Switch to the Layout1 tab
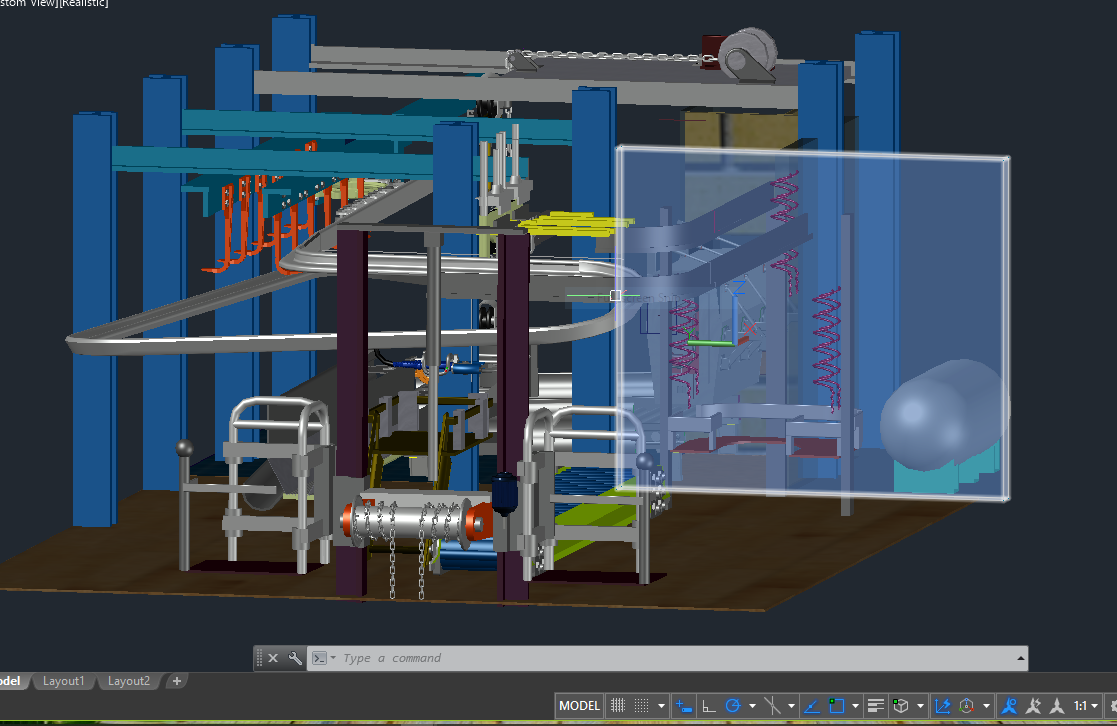 pos(63,681)
